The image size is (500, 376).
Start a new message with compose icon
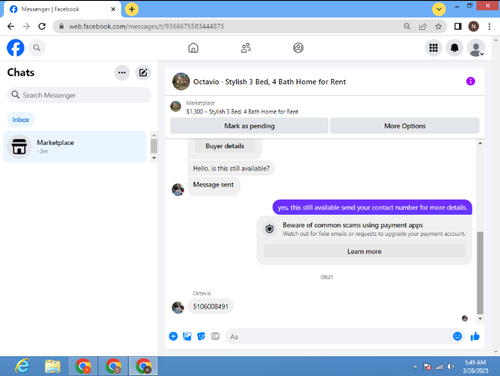(x=143, y=72)
